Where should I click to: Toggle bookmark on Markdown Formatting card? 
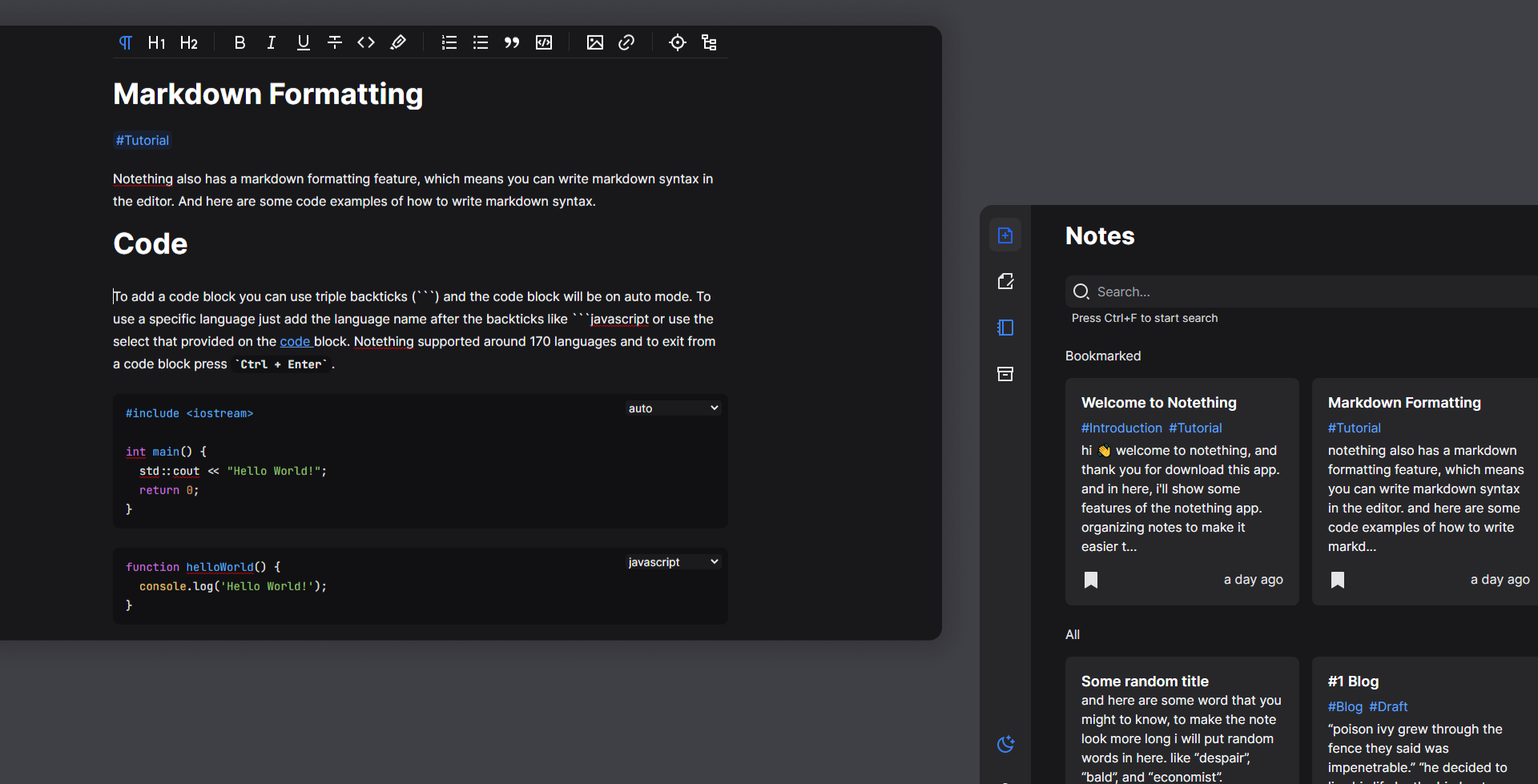(1338, 580)
